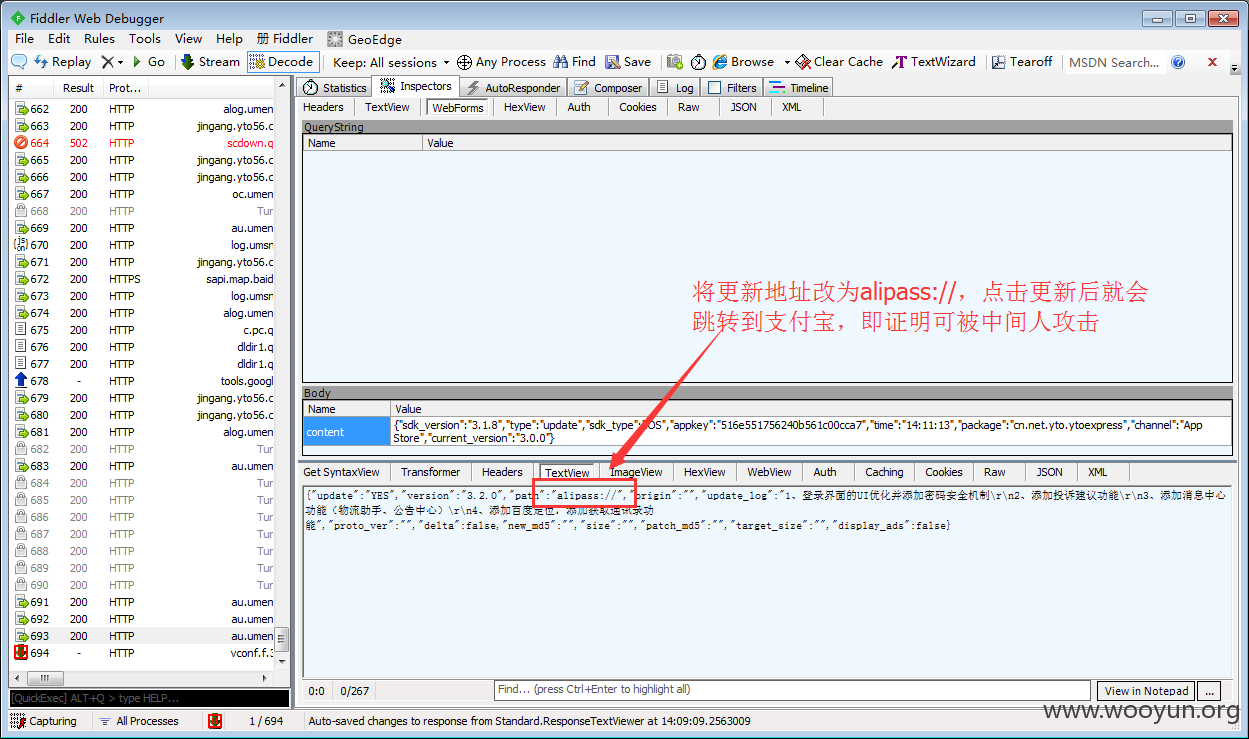Select request Headers inspector tab
Viewport: 1249px width, 739px height.
pyautogui.click(x=323, y=107)
